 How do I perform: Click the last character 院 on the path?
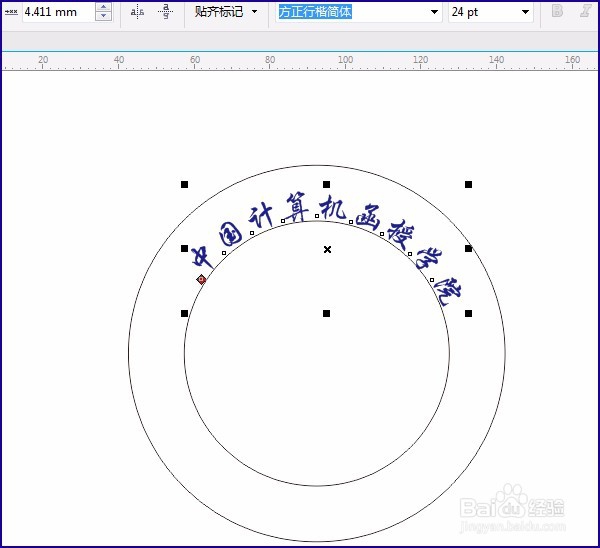(450, 292)
